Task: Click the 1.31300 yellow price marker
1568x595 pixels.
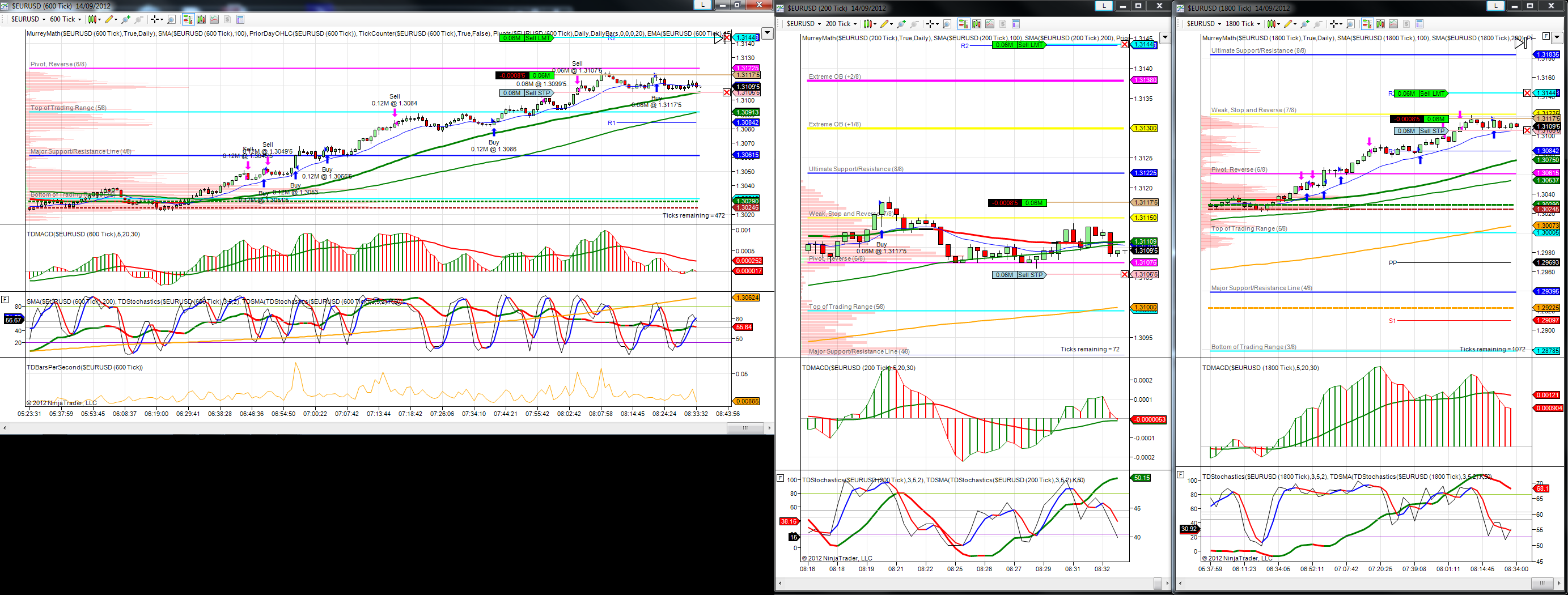Action: pos(1144,129)
